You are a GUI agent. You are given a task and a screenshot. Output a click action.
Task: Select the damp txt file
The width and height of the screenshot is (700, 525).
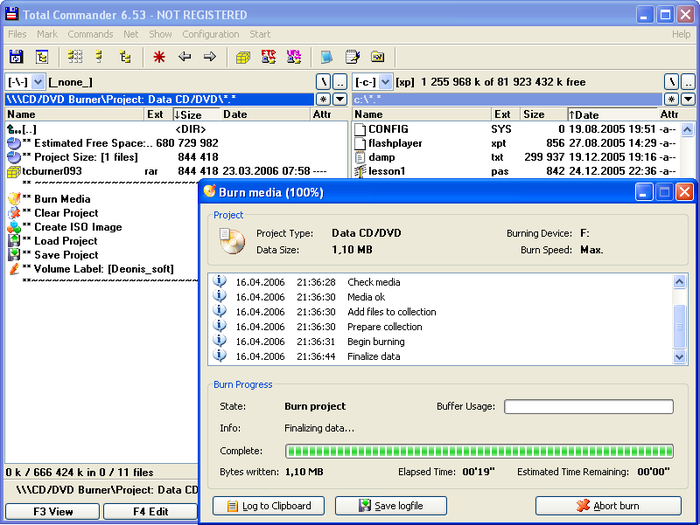[x=516, y=157]
